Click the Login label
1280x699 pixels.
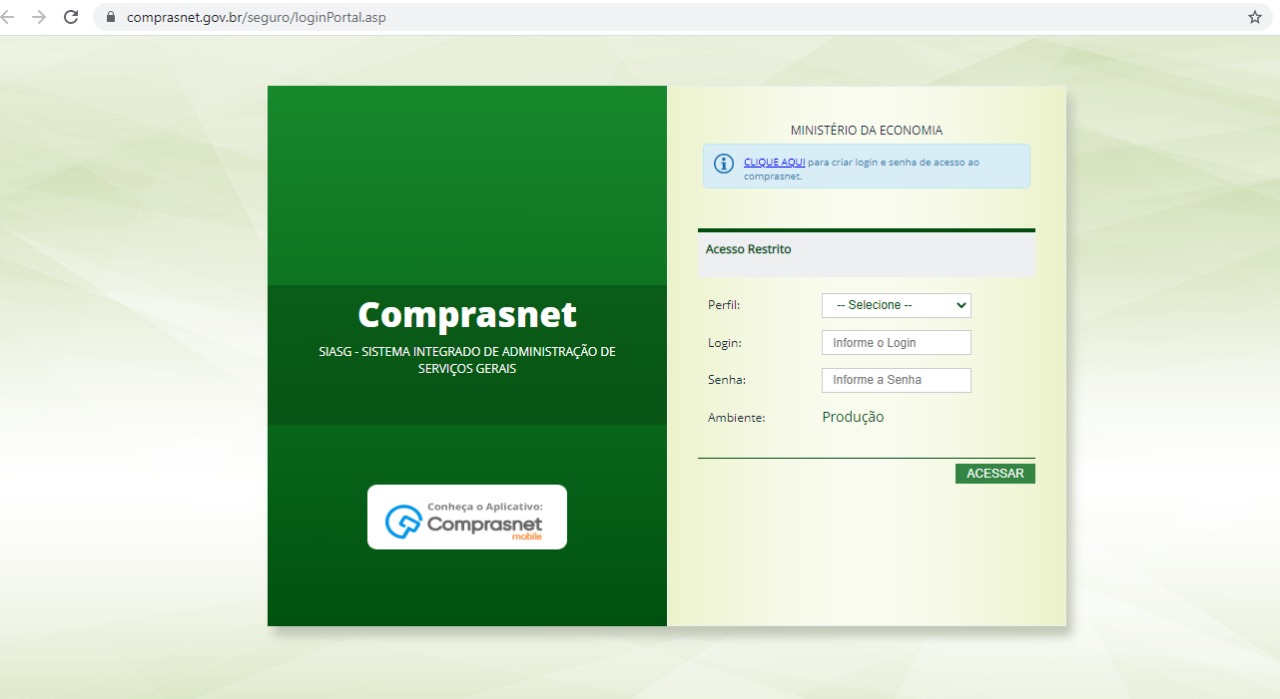coord(725,343)
